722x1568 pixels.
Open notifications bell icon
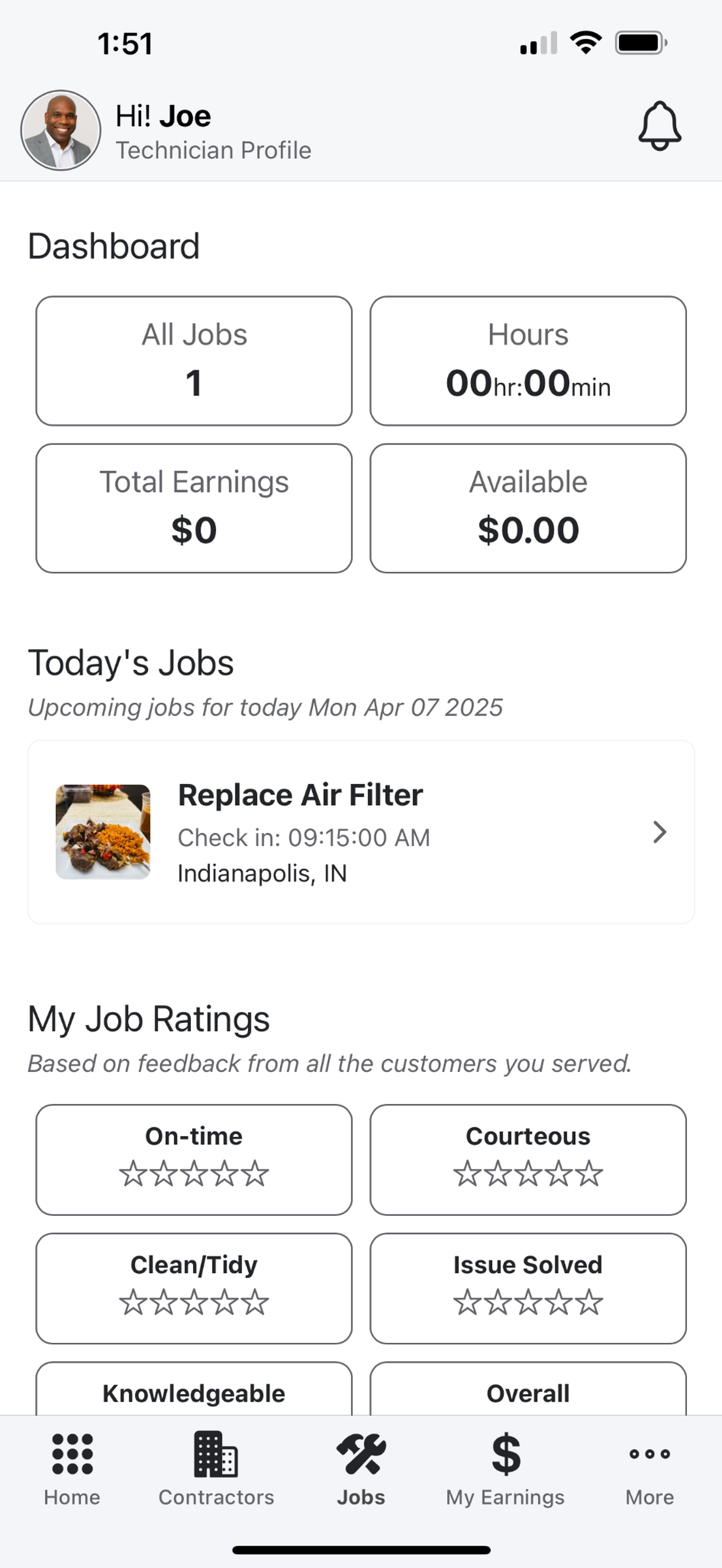[659, 126]
